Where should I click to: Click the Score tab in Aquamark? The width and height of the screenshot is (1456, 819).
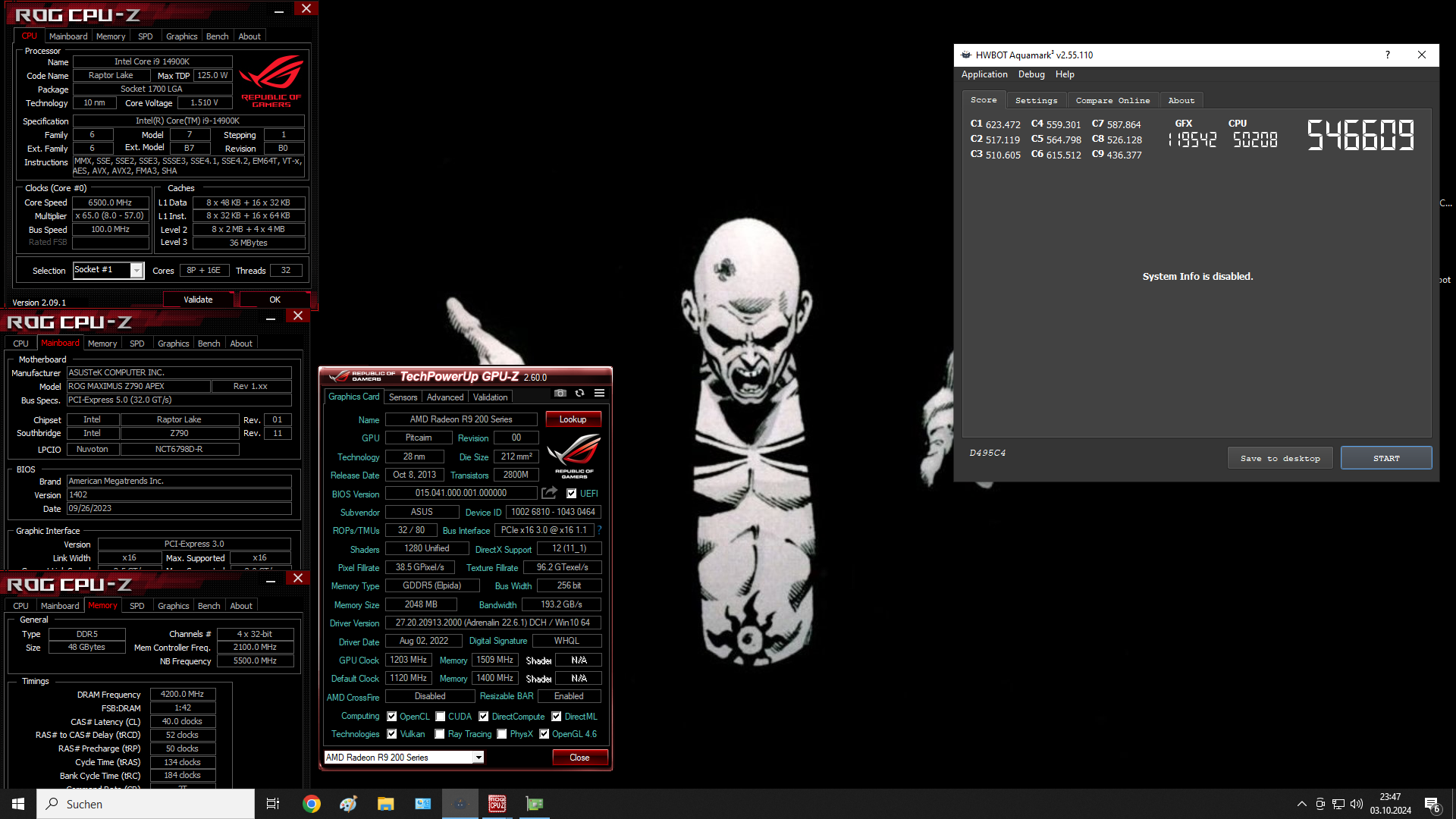[x=984, y=100]
